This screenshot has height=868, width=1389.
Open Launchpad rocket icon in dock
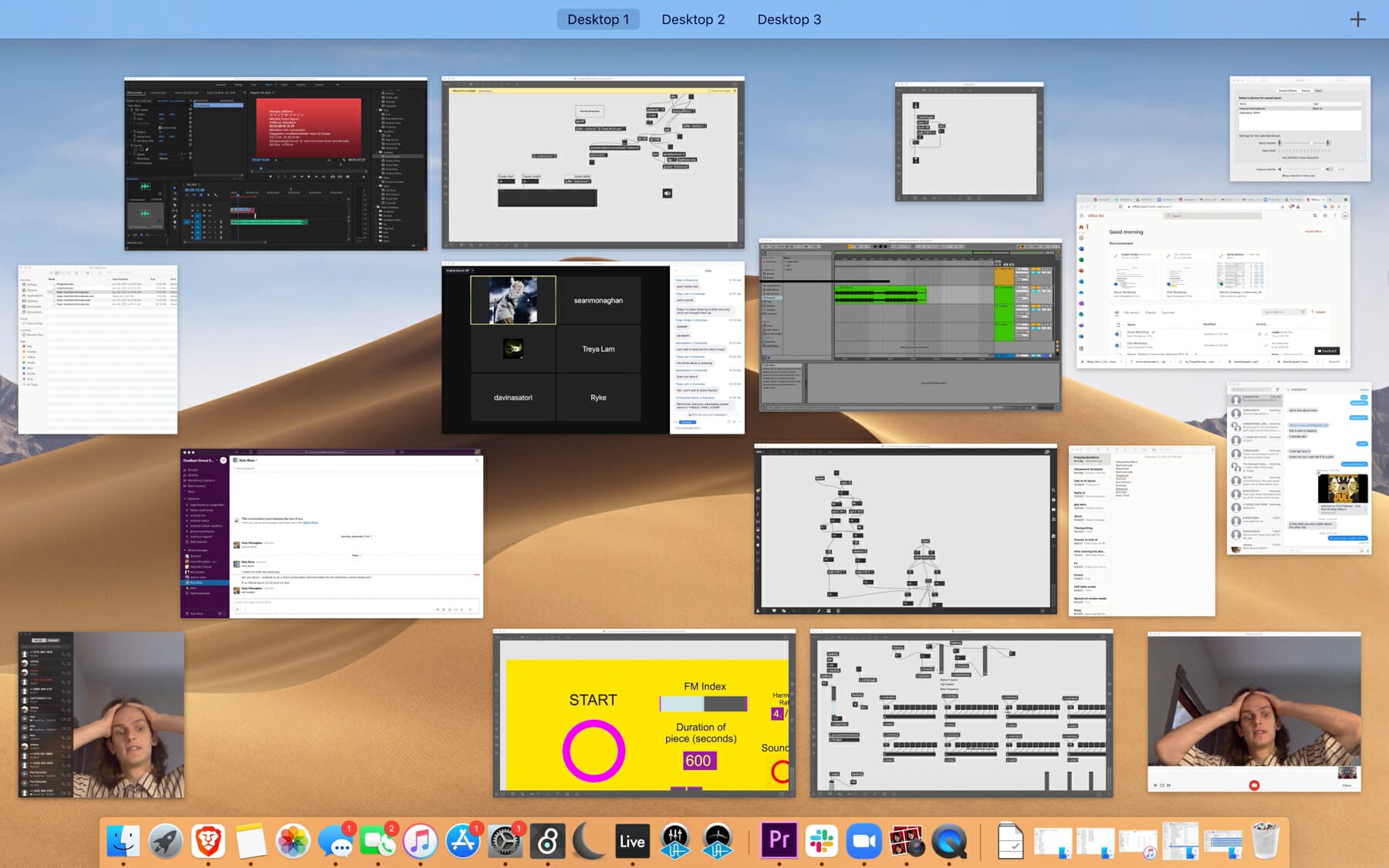(x=166, y=841)
